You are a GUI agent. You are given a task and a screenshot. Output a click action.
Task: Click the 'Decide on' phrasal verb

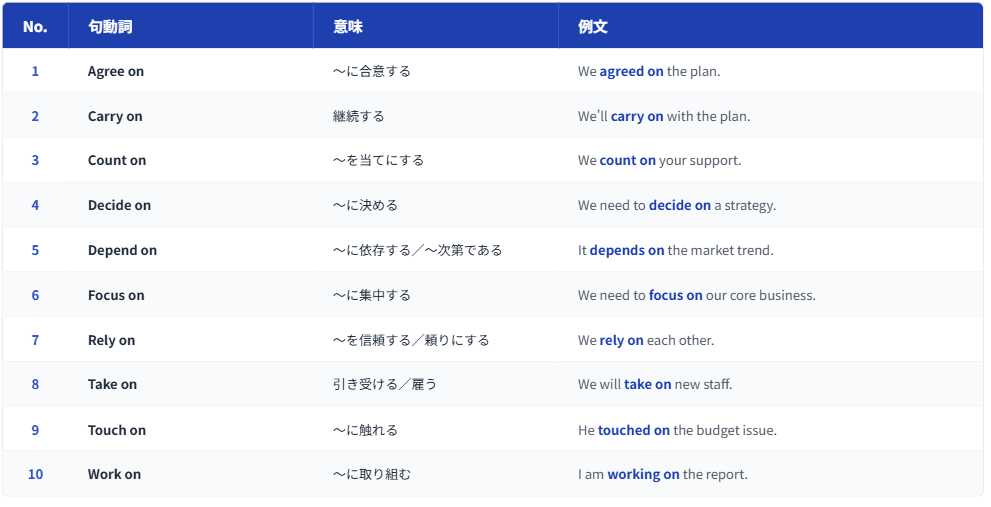[119, 205]
